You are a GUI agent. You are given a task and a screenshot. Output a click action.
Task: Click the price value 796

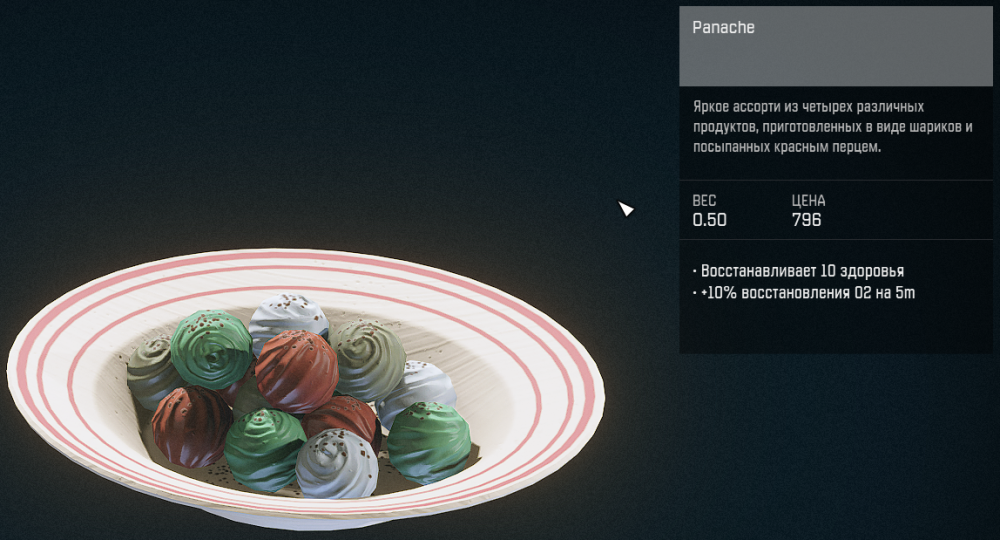806,220
